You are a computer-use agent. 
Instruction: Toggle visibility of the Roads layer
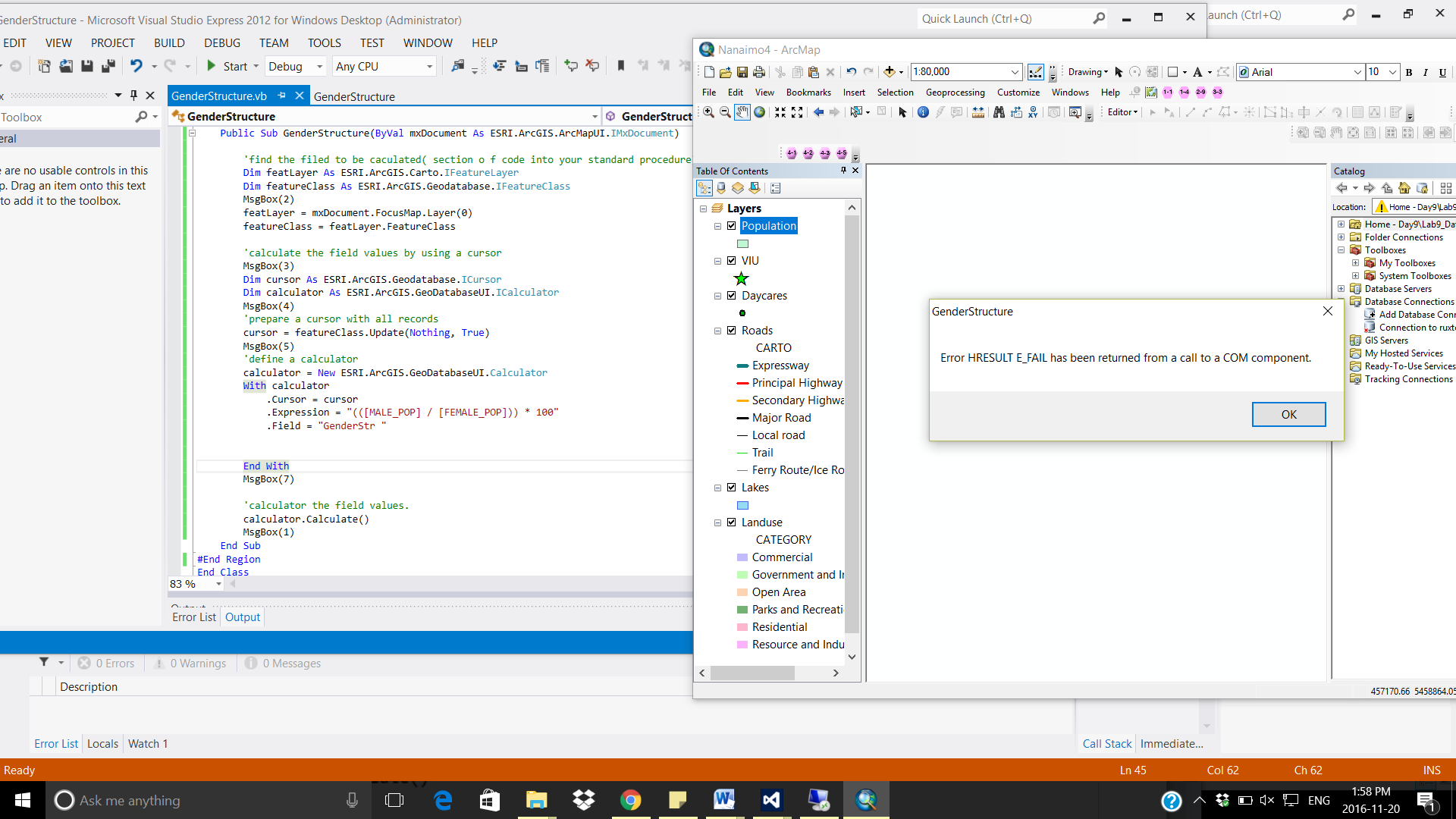[x=732, y=331]
